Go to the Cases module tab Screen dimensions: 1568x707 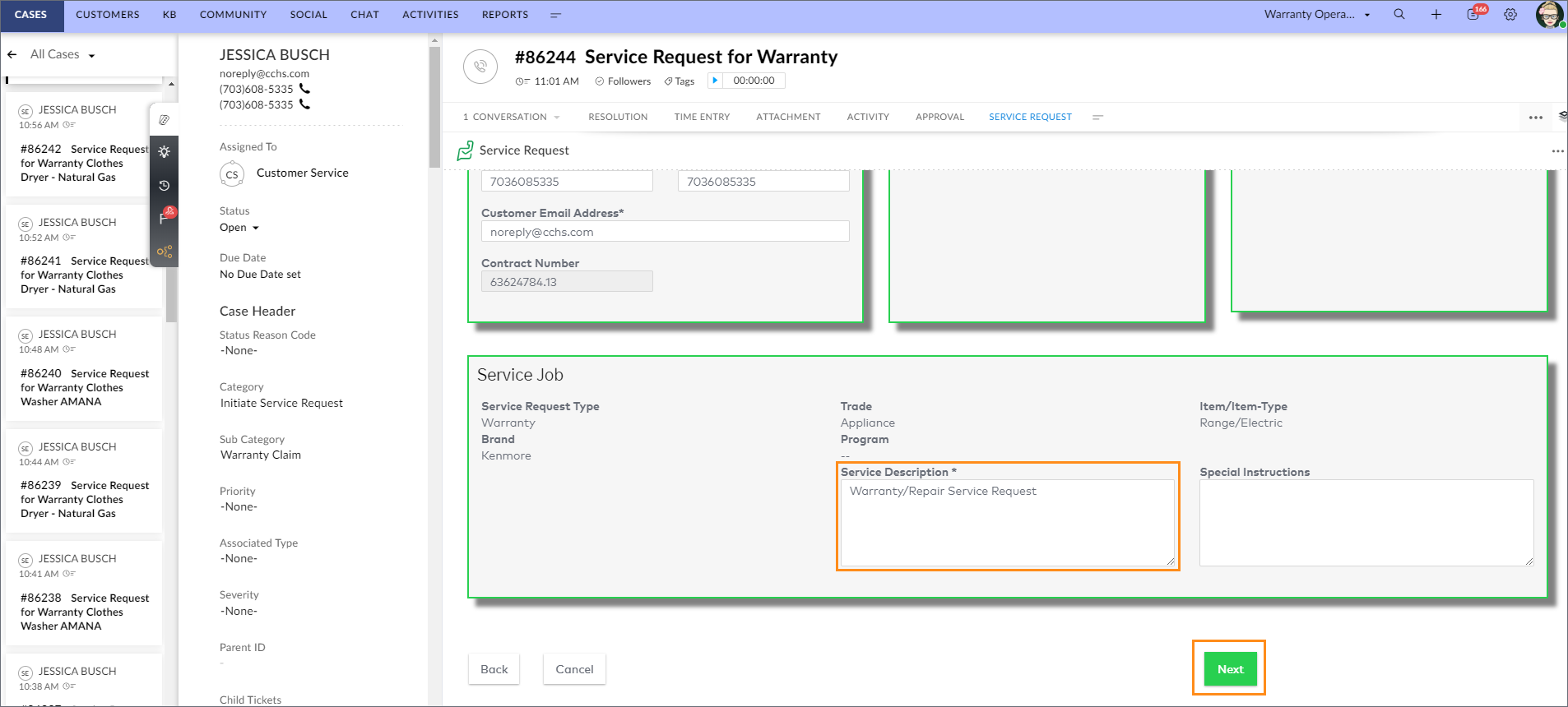31,15
